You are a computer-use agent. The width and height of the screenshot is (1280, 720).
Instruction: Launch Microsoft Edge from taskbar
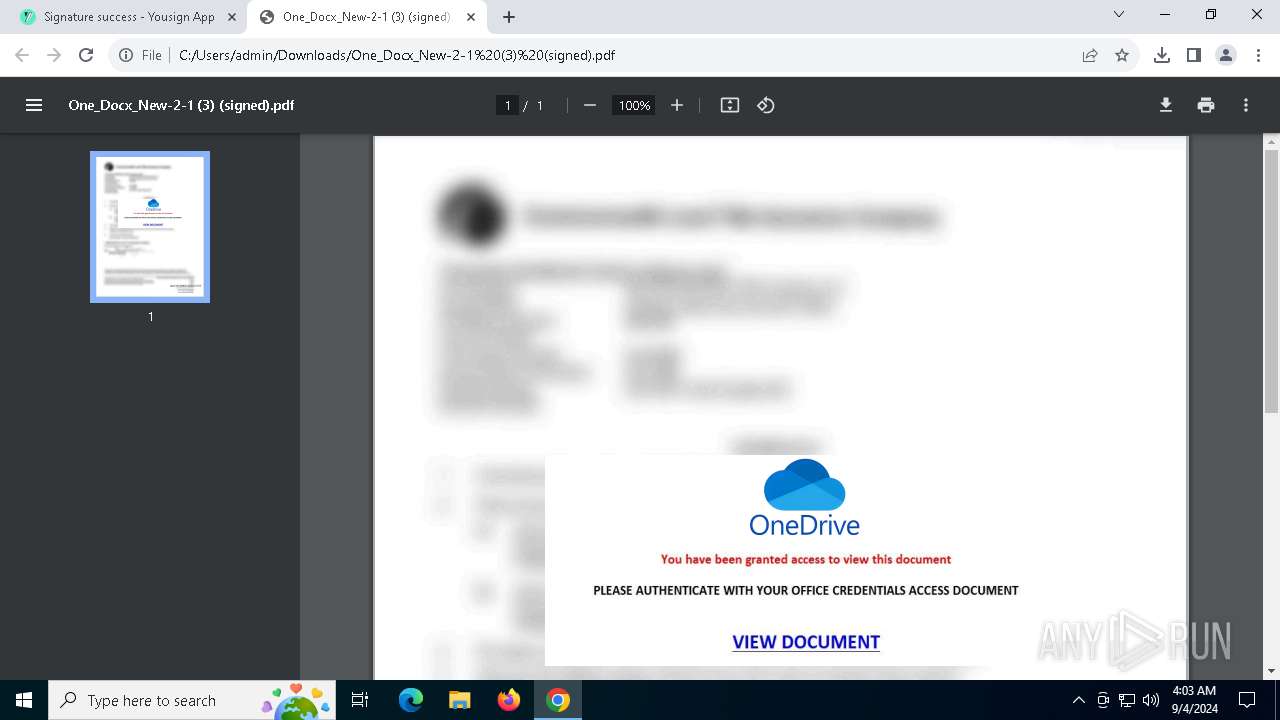pos(411,700)
